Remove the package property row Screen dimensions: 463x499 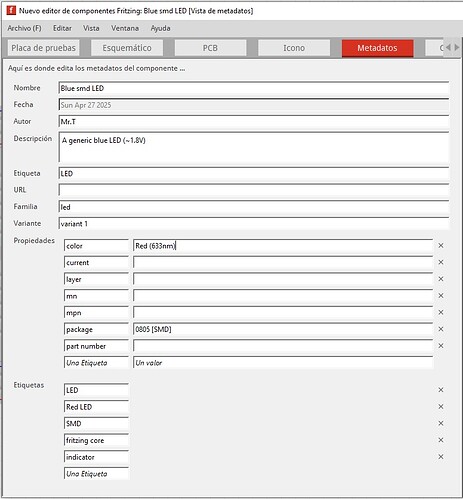(x=441, y=329)
